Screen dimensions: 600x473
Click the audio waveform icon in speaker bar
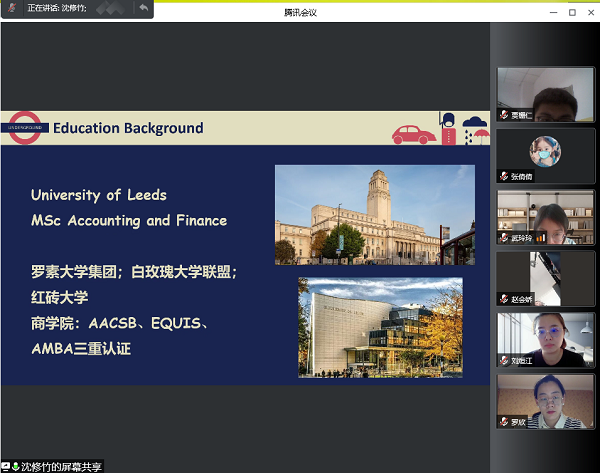pyautogui.click(x=110, y=9)
